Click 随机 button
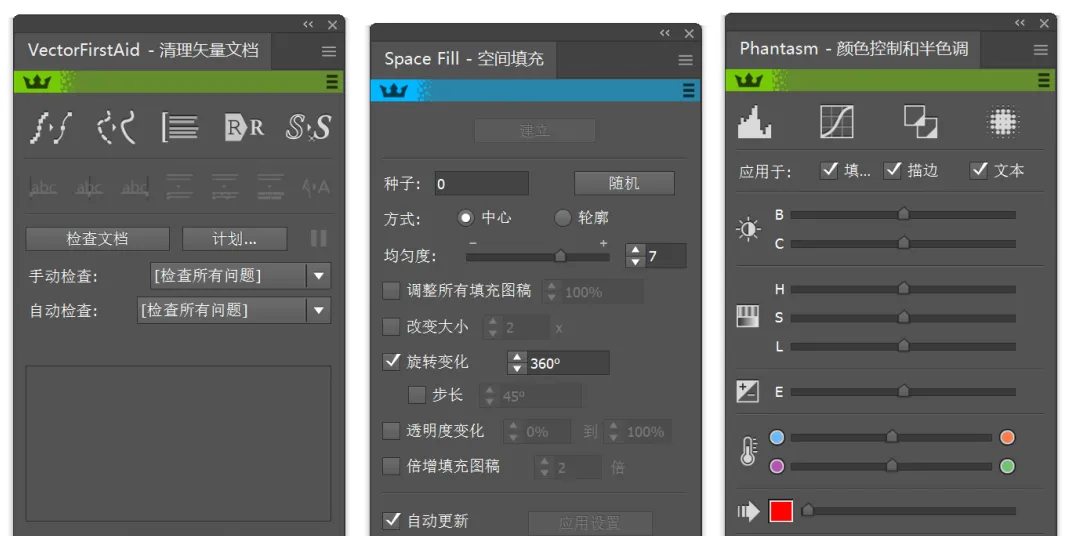 [x=624, y=183]
